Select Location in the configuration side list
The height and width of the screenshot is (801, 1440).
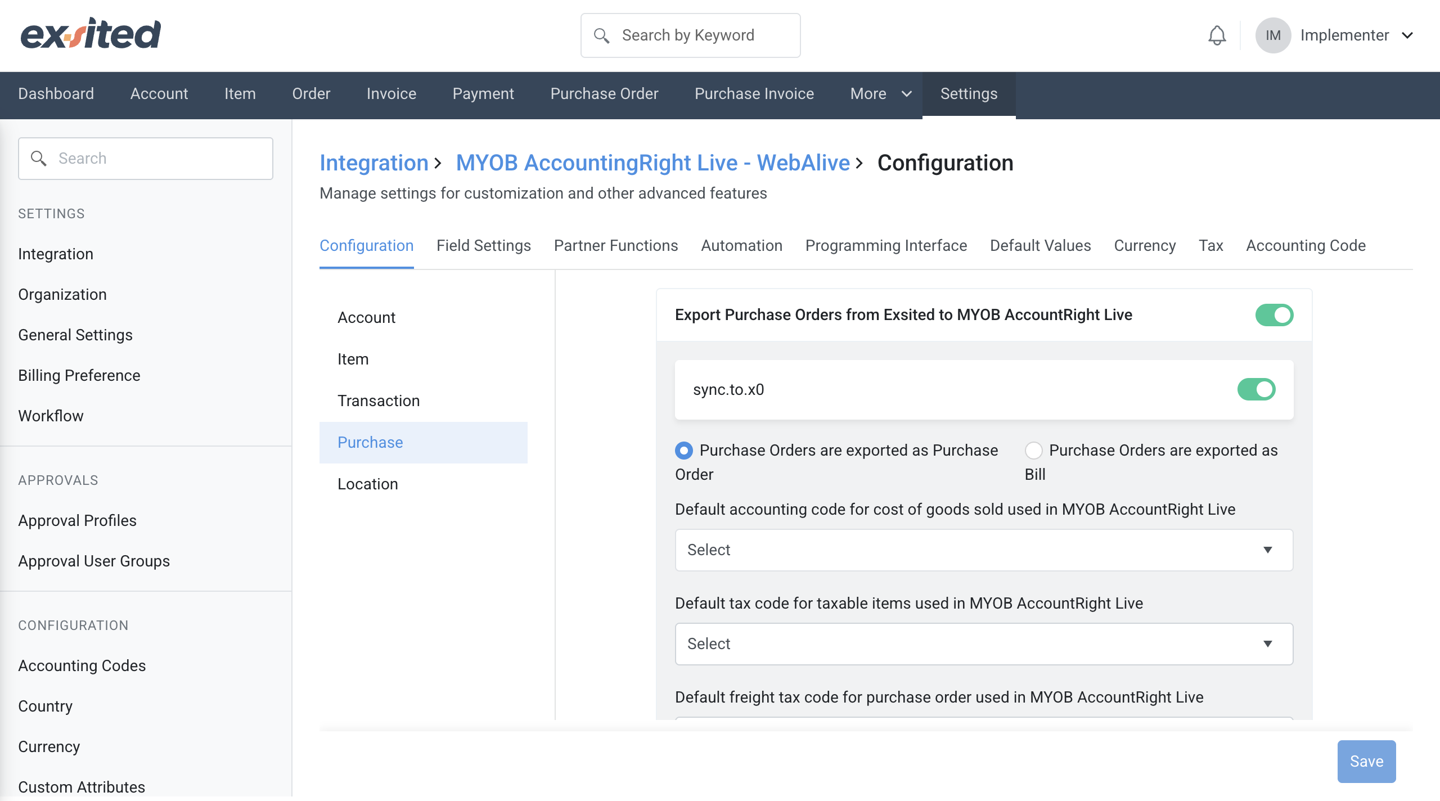pos(423,484)
